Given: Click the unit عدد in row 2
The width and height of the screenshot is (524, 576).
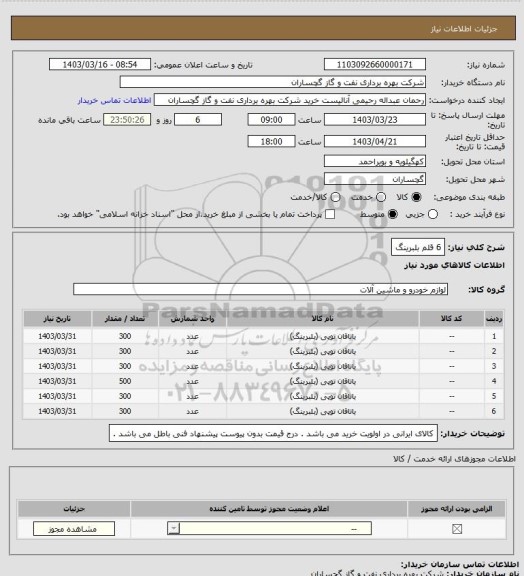Looking at the screenshot, I should coord(192,351).
